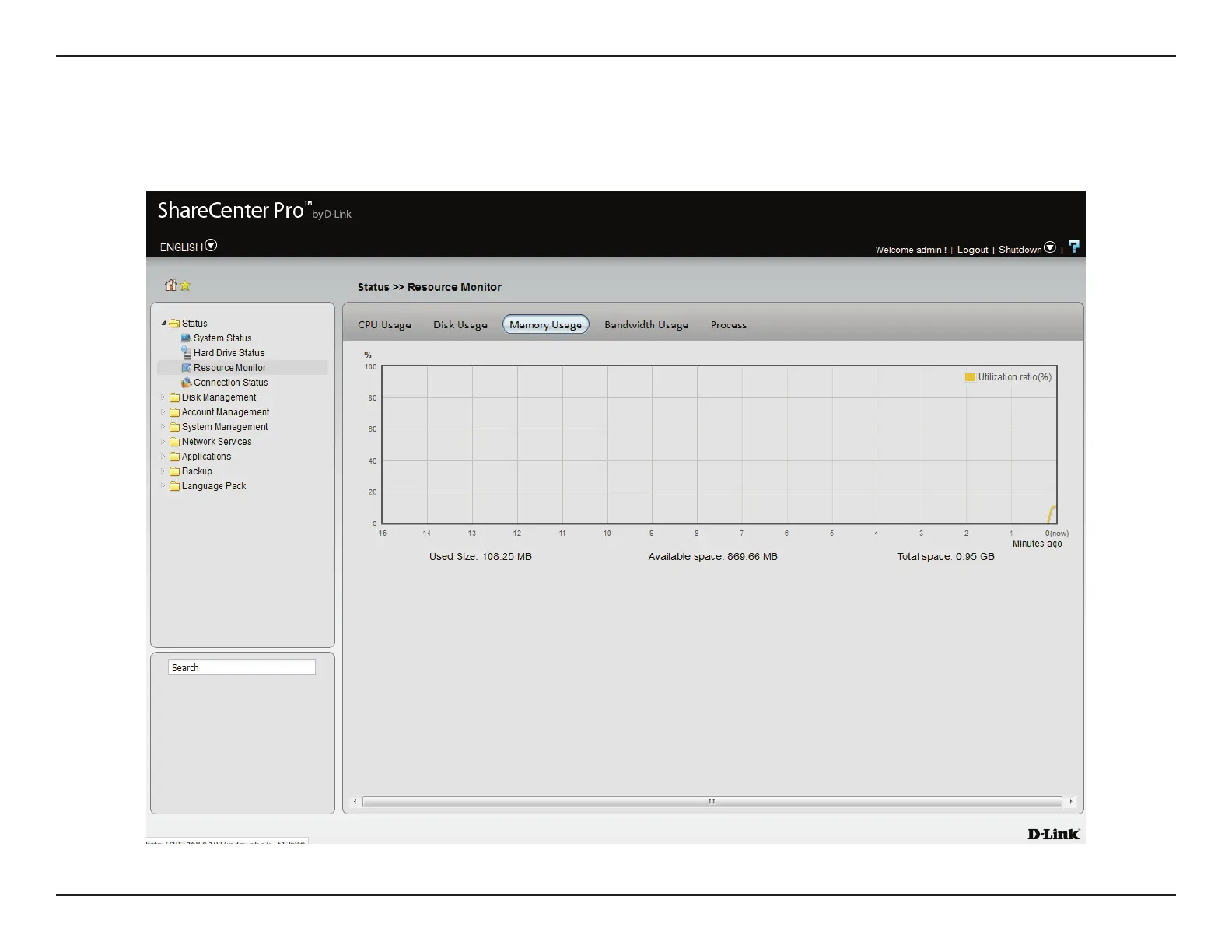Expand the Network Services folder
Screen dimensions: 1232x952
[x=163, y=442]
